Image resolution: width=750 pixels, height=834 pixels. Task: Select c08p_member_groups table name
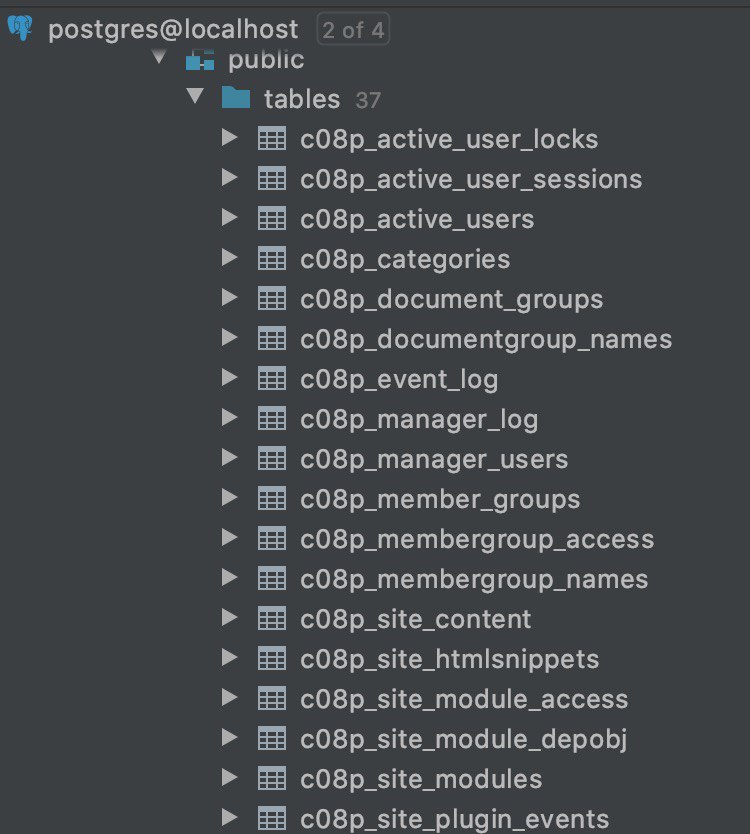(440, 500)
